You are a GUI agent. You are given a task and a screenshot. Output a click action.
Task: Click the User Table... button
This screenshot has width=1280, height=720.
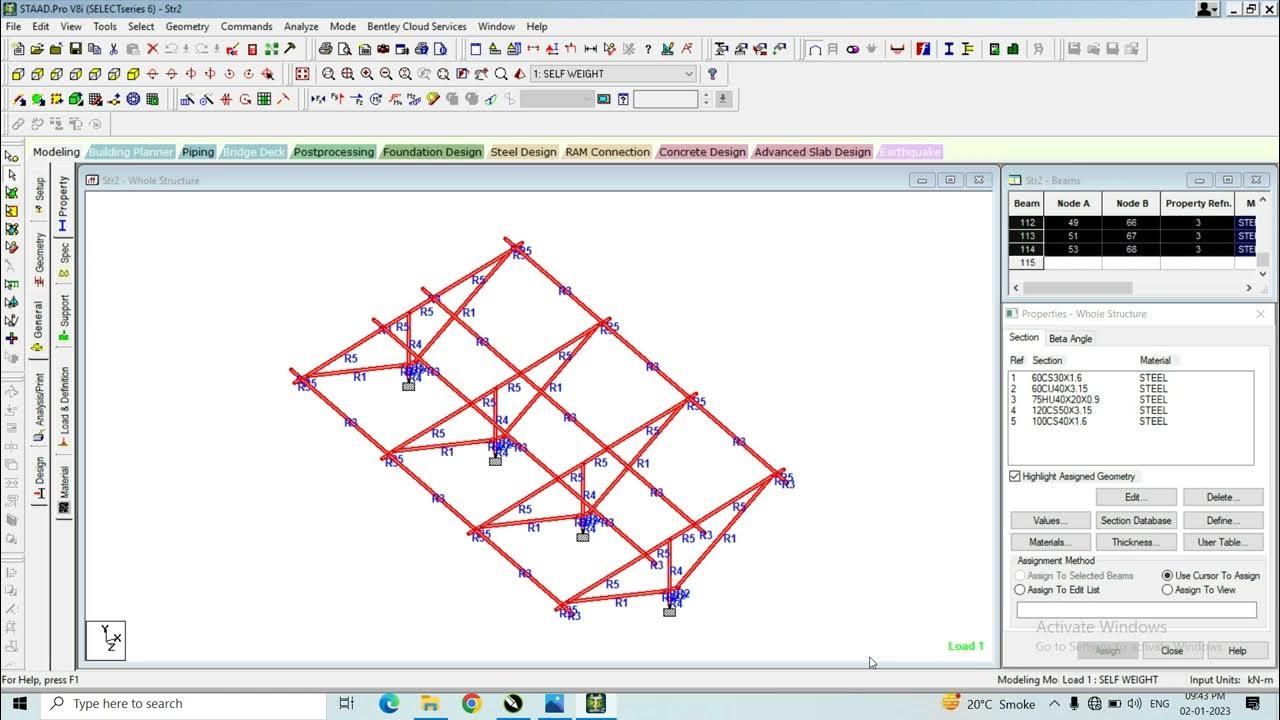[1222, 542]
